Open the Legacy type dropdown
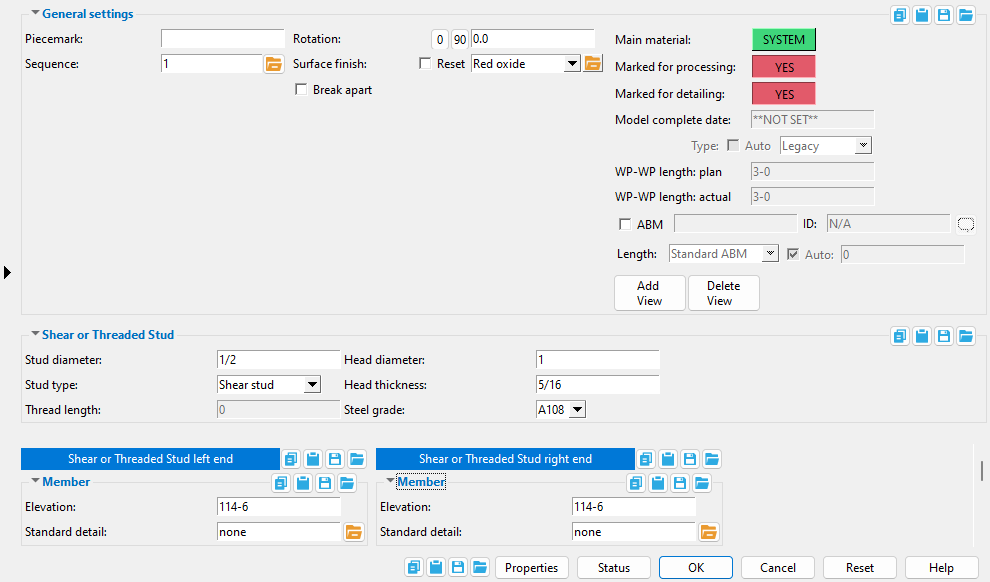Image resolution: width=990 pixels, height=582 pixels. click(863, 146)
